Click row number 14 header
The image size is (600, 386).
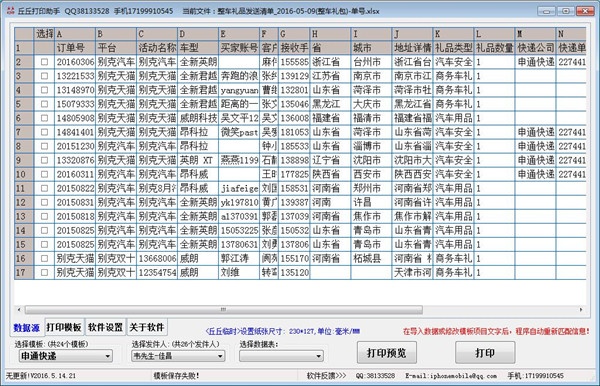tap(24, 230)
